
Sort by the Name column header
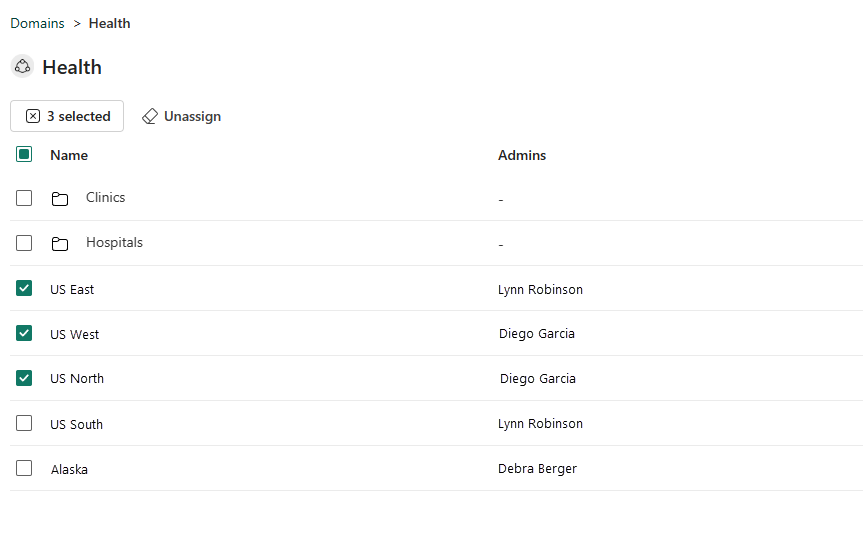pos(69,155)
